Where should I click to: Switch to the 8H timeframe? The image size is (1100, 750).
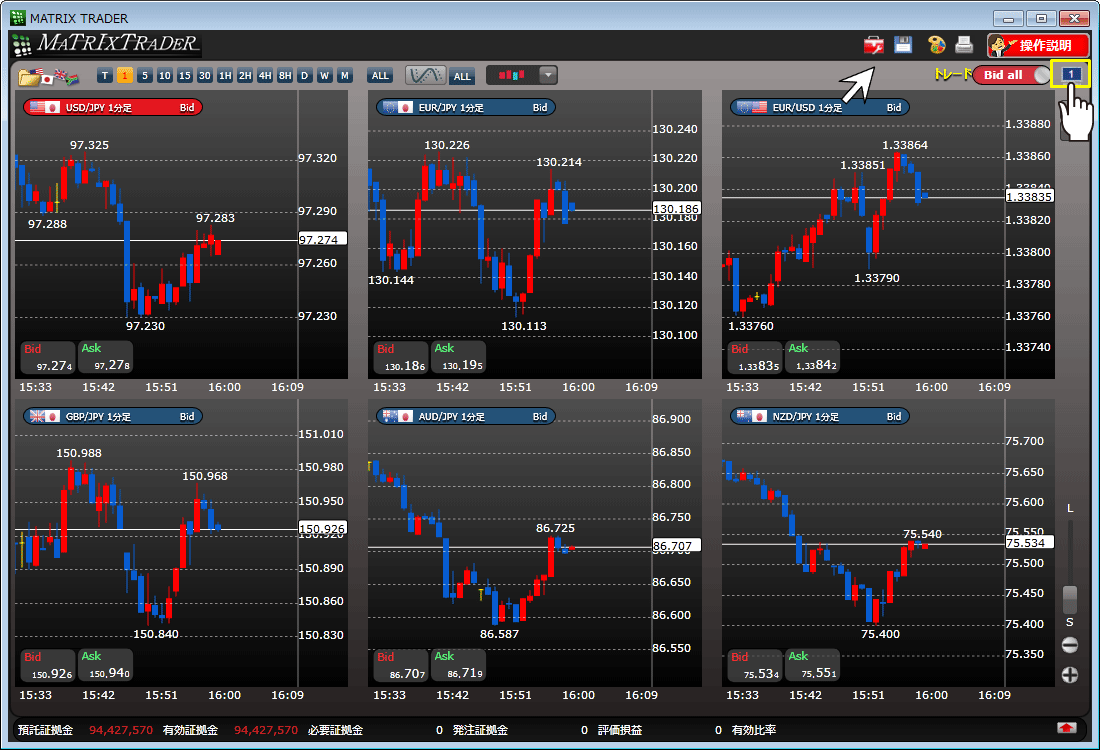pos(285,76)
